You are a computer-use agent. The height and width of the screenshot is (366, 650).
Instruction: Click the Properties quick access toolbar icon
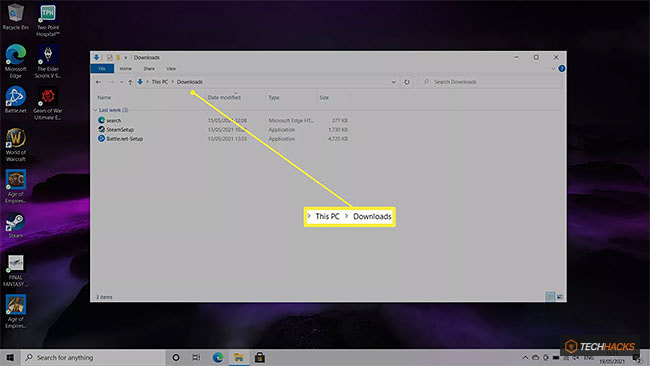(109, 58)
